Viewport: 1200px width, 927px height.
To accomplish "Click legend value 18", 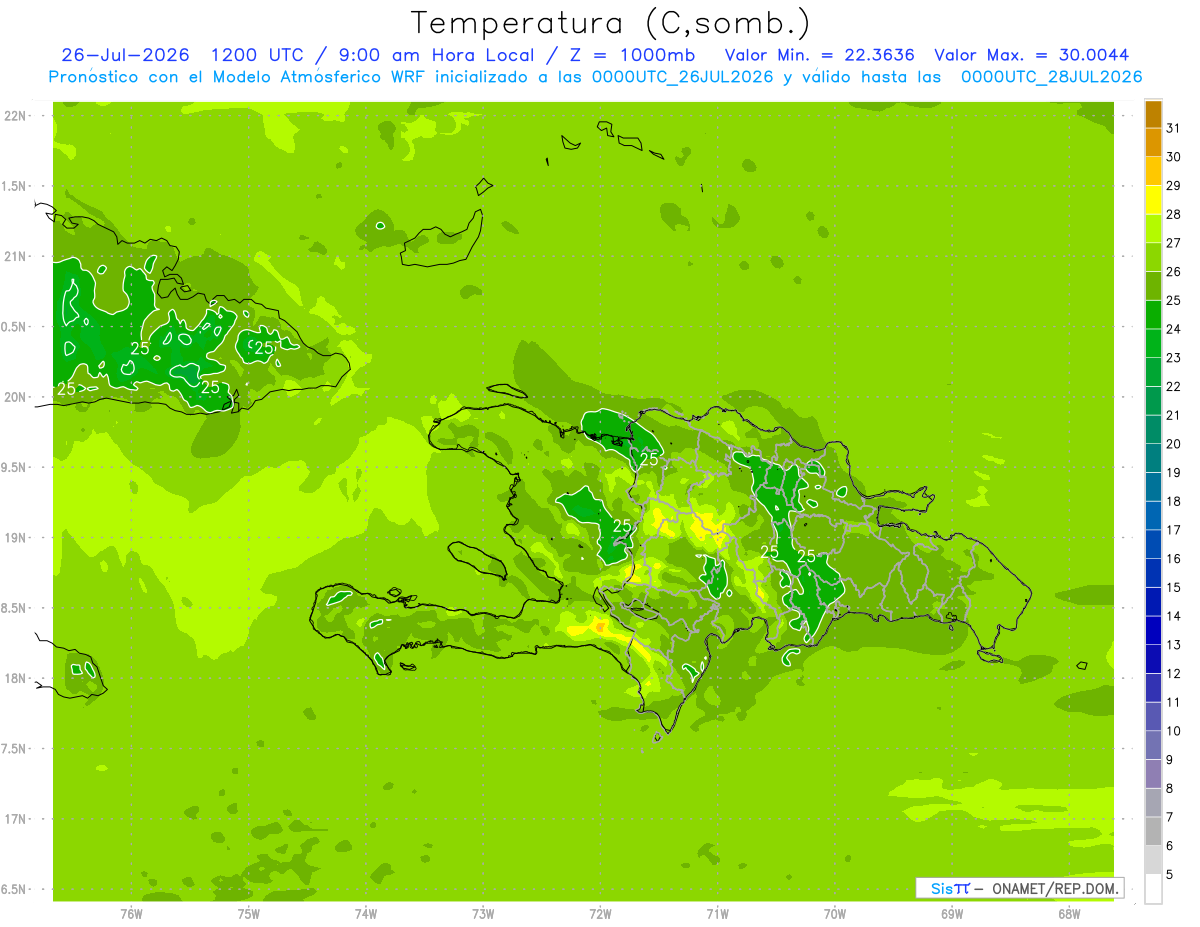I will [1173, 501].
